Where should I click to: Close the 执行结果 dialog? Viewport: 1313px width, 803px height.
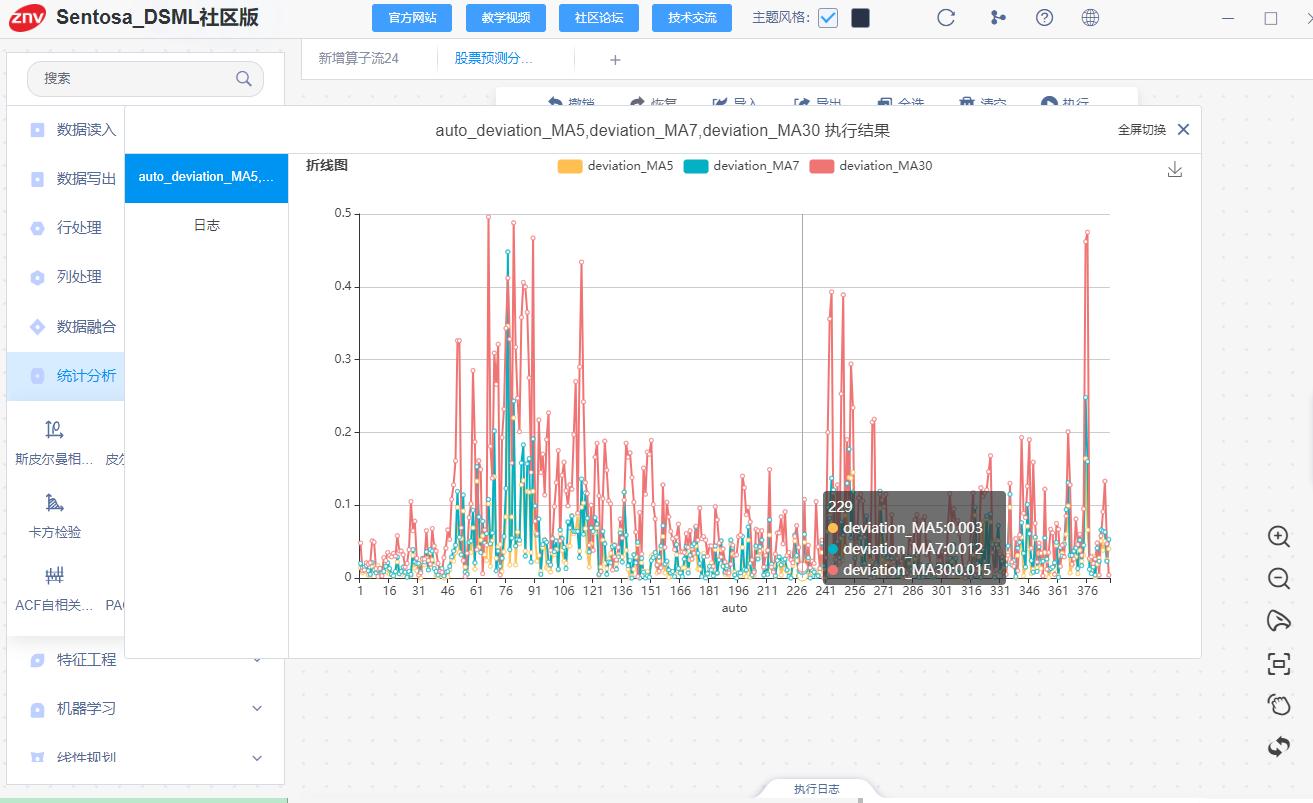click(1184, 130)
